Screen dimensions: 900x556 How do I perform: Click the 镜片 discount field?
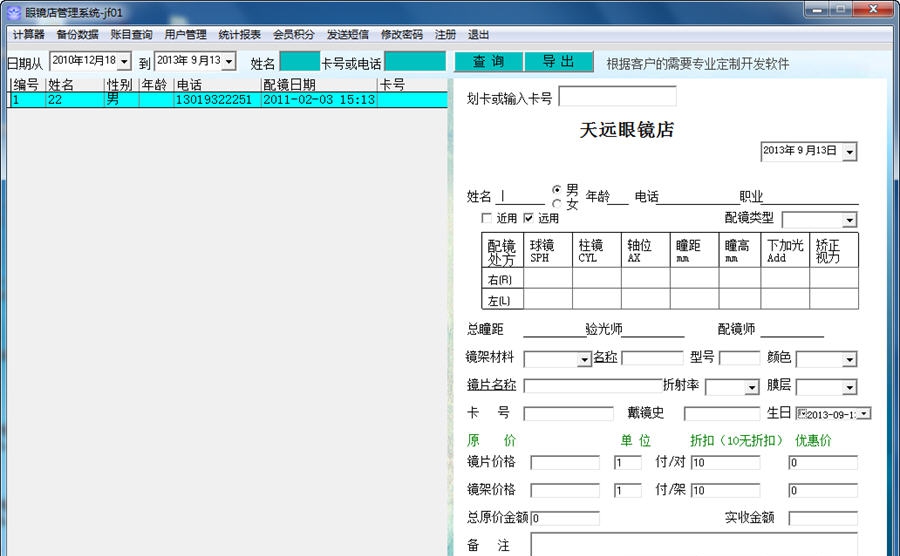726,462
